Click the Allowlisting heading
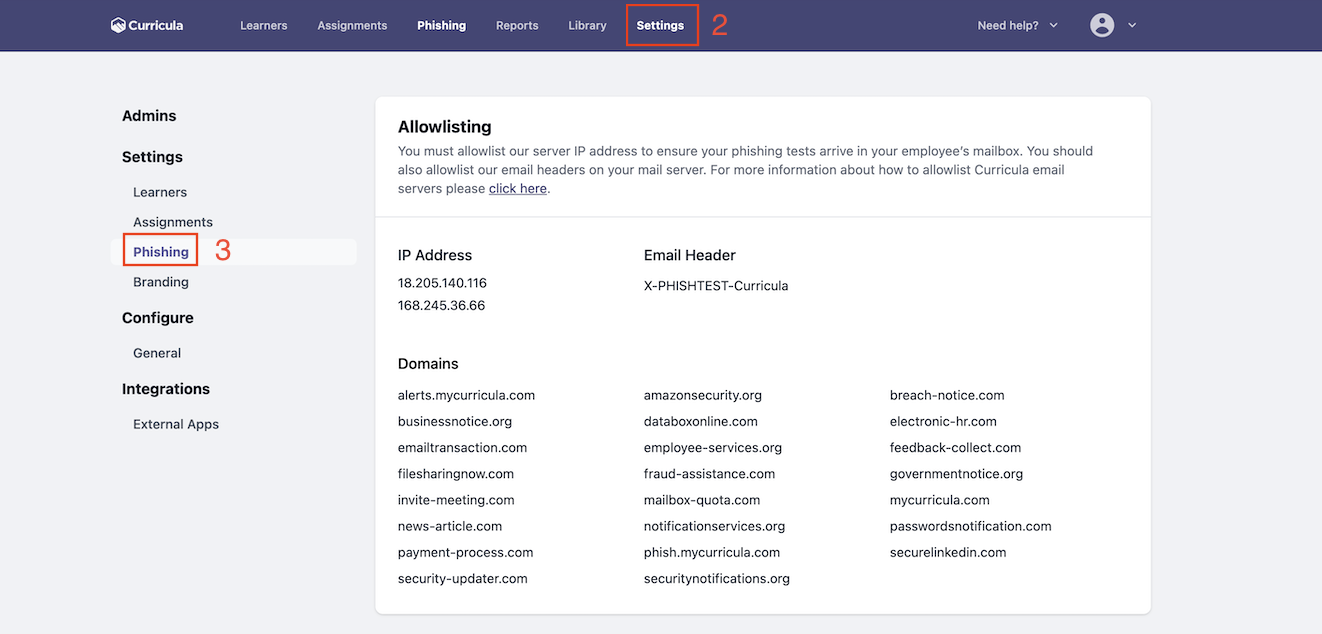This screenshot has height=634, width=1322. tap(445, 127)
